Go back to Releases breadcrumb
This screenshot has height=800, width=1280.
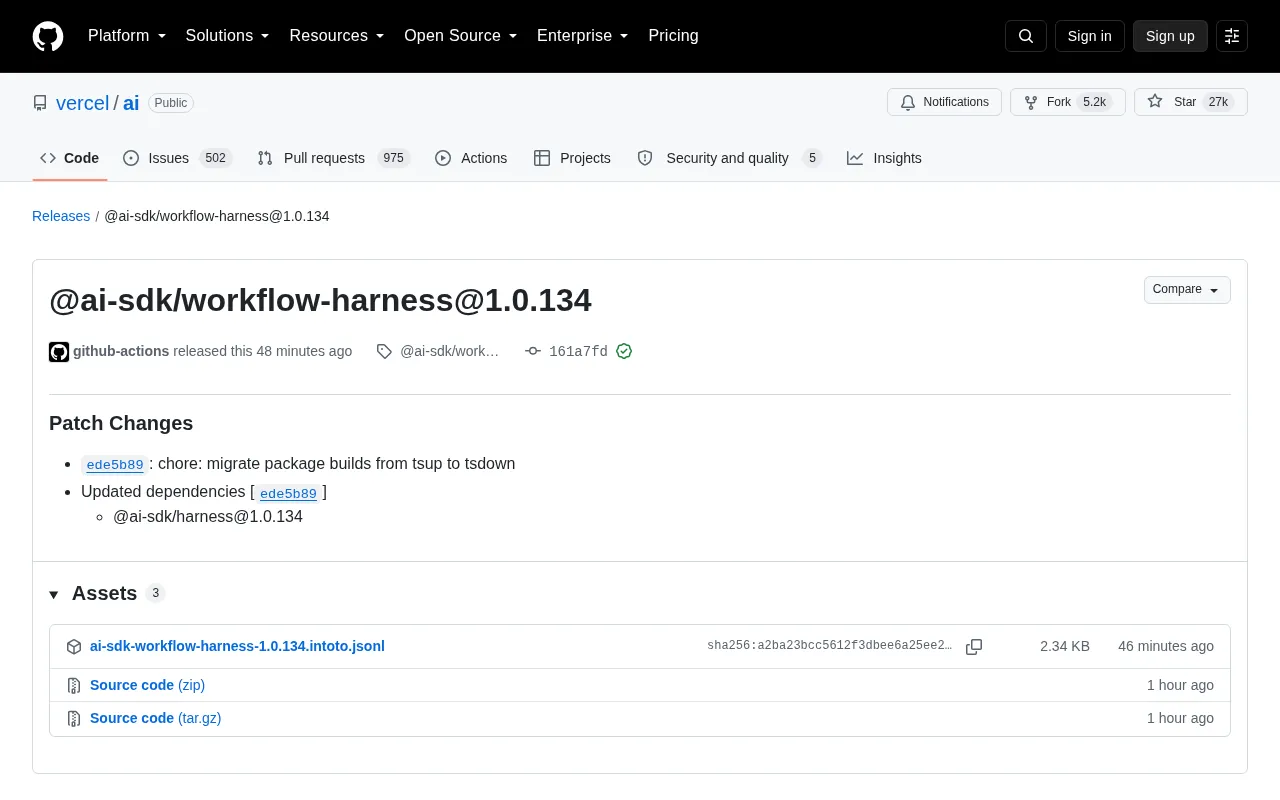tap(61, 216)
